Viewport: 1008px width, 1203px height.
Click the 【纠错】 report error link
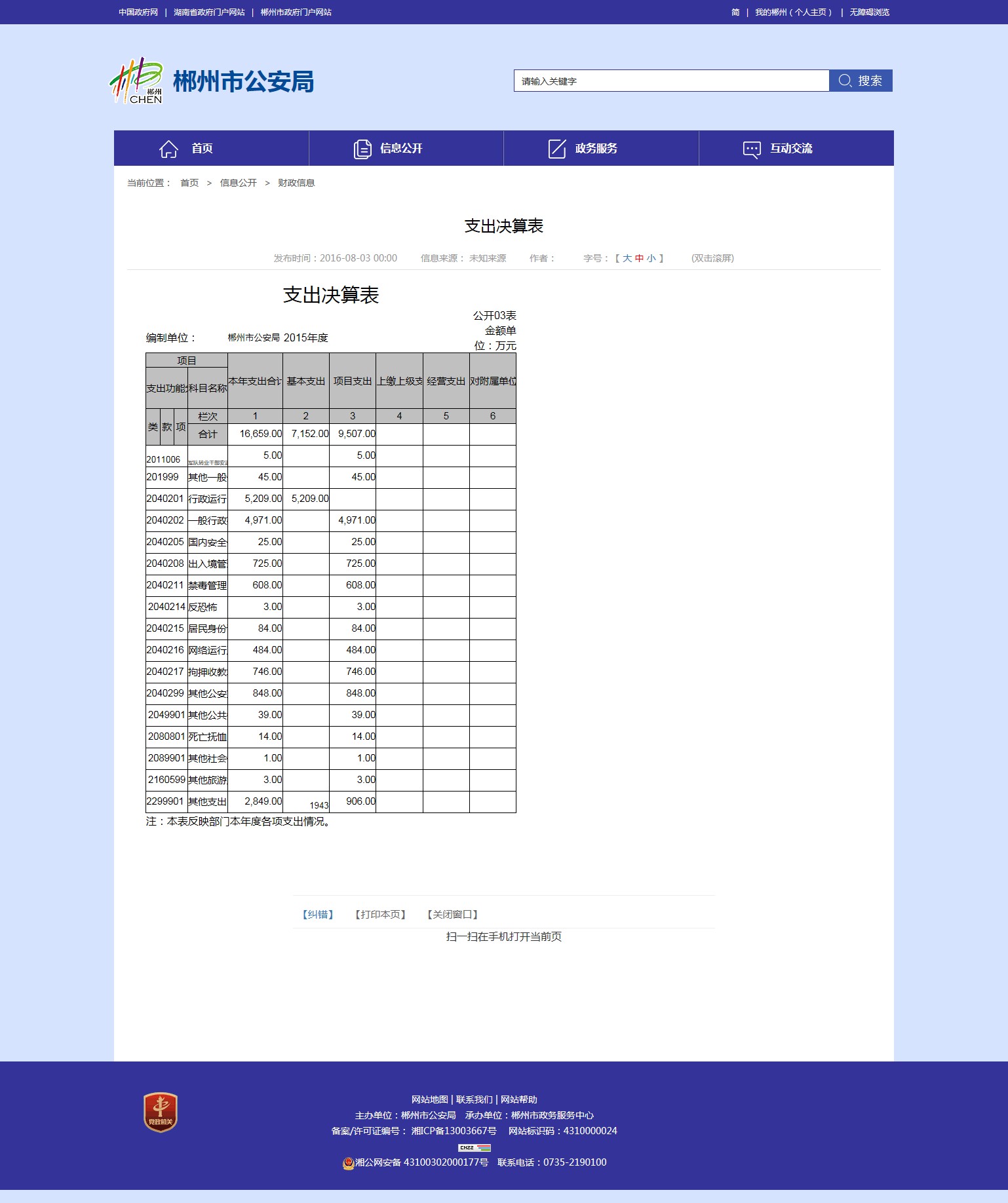click(318, 914)
